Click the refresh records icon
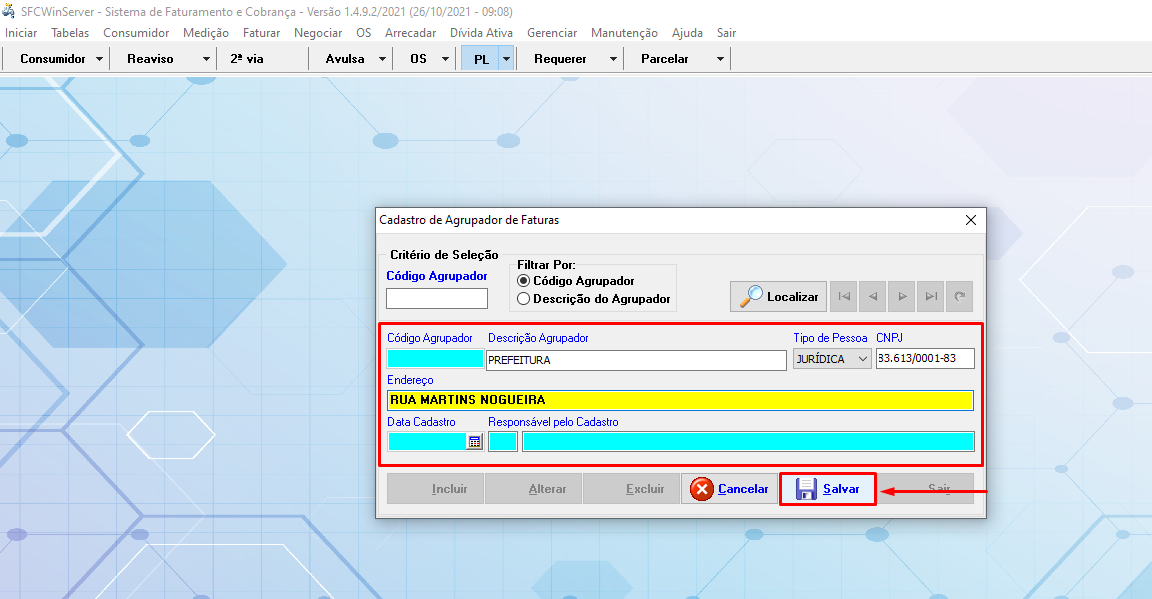 click(x=959, y=296)
